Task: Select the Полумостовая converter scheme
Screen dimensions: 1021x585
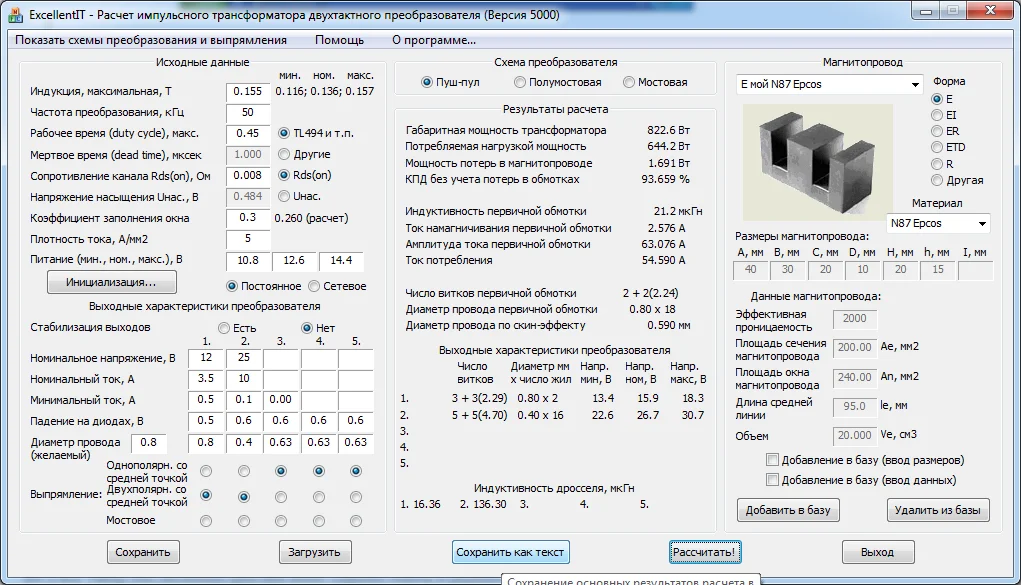Action: pyautogui.click(x=520, y=82)
